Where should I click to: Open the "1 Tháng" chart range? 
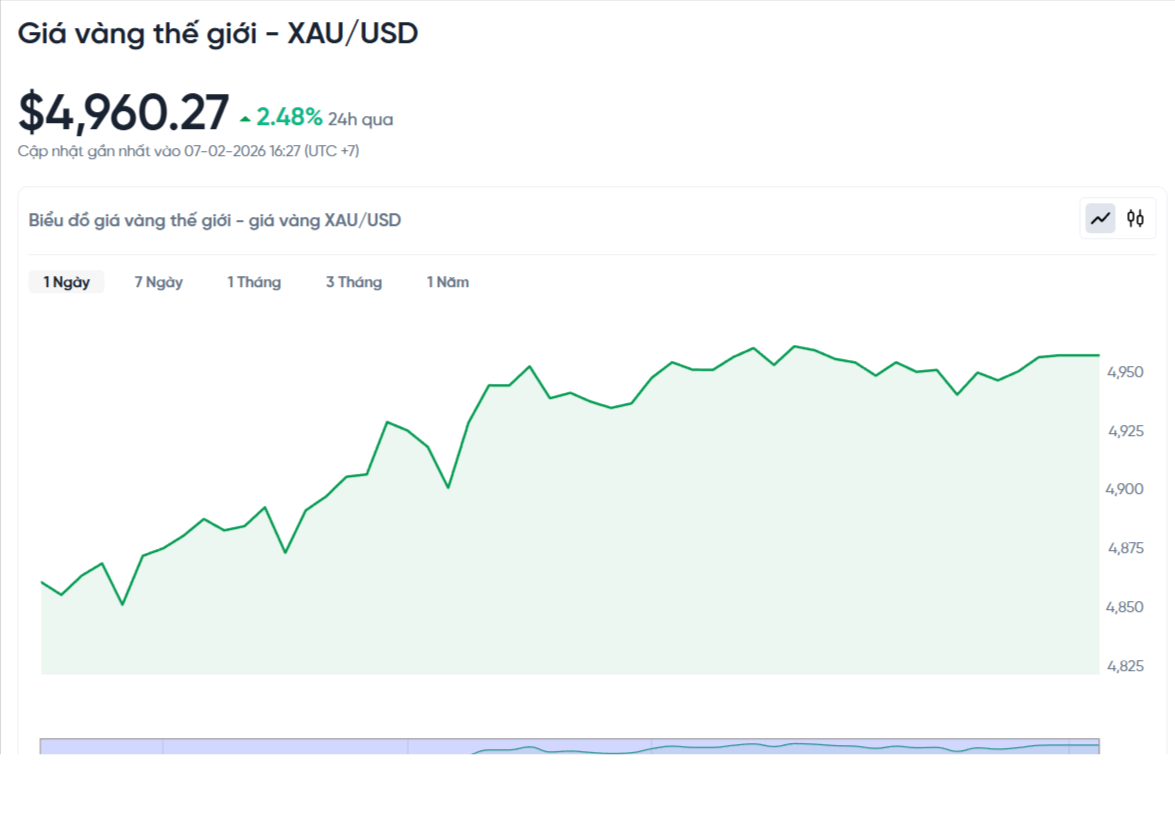254,282
